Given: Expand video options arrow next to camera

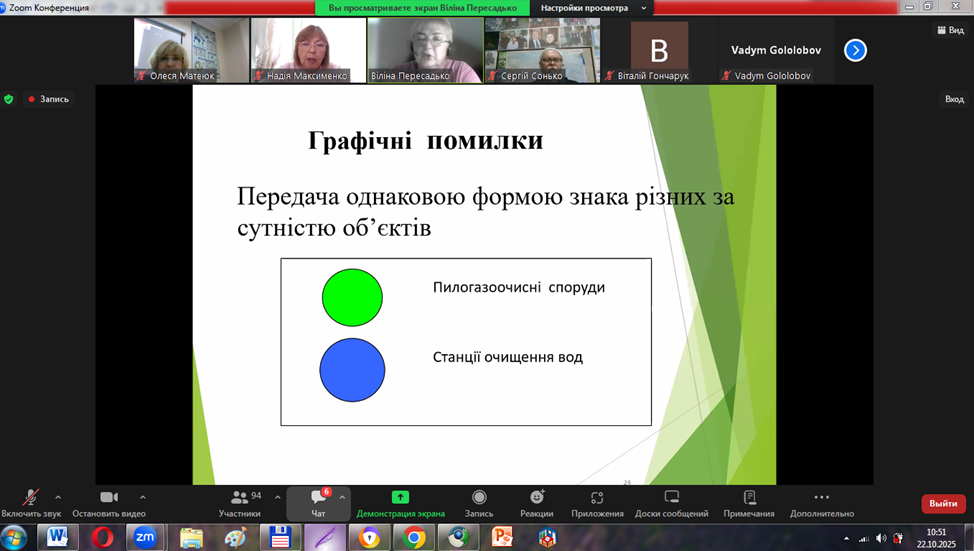Looking at the screenshot, I should pyautogui.click(x=142, y=497).
